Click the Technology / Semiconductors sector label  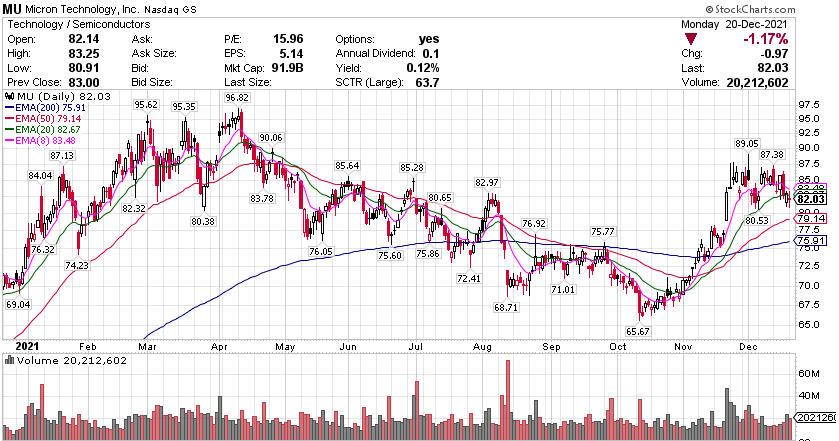tap(79, 24)
